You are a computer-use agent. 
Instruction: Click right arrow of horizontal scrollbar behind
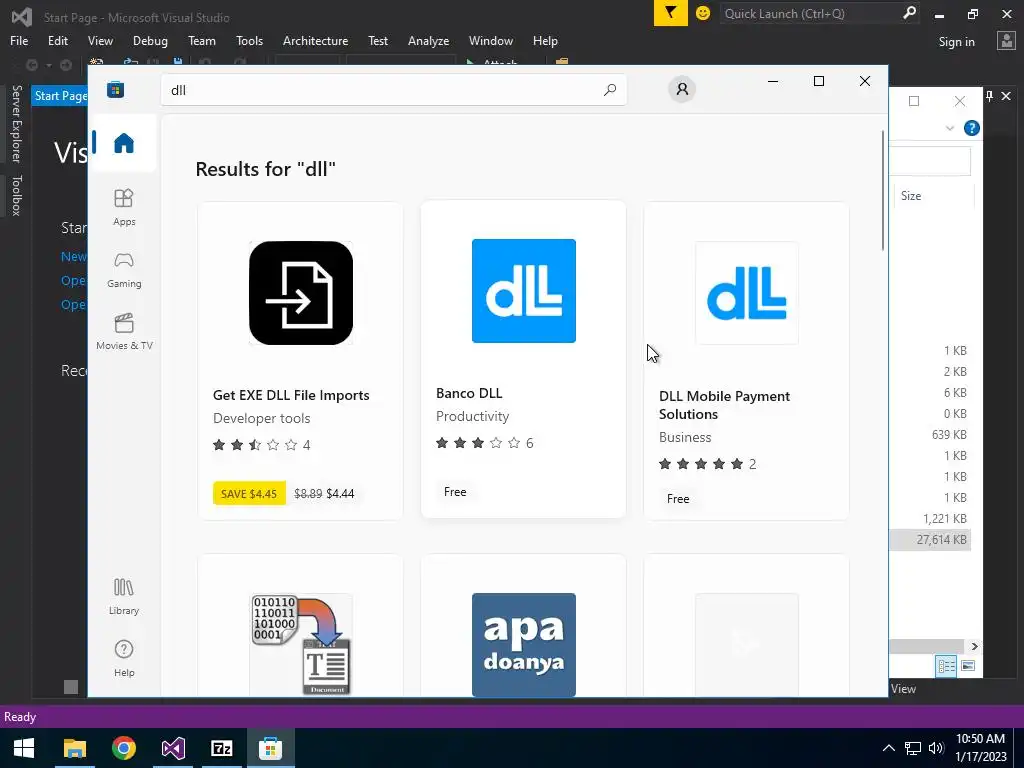974,646
